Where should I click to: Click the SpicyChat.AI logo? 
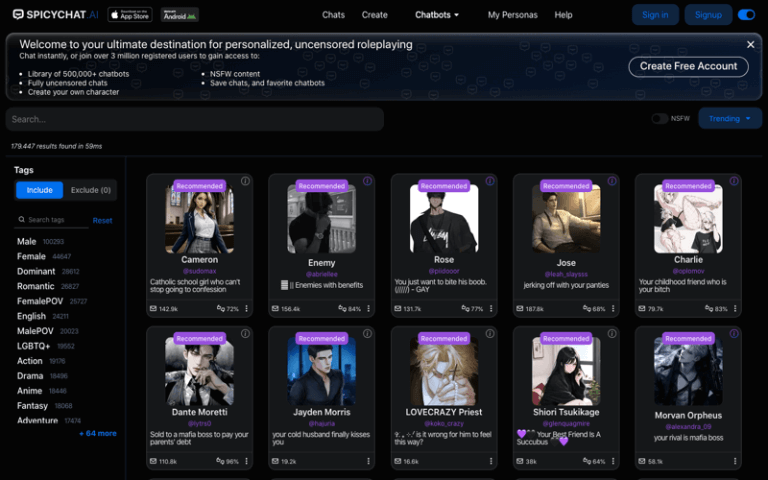pyautogui.click(x=54, y=15)
